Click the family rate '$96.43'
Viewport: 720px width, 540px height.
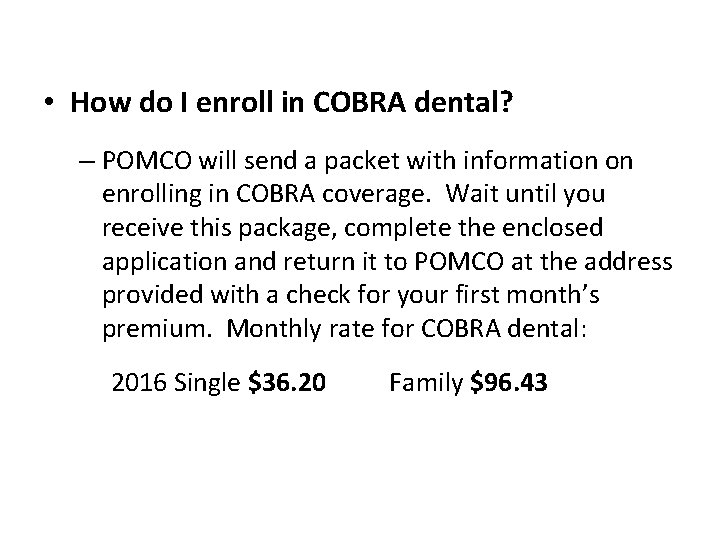coord(508,383)
